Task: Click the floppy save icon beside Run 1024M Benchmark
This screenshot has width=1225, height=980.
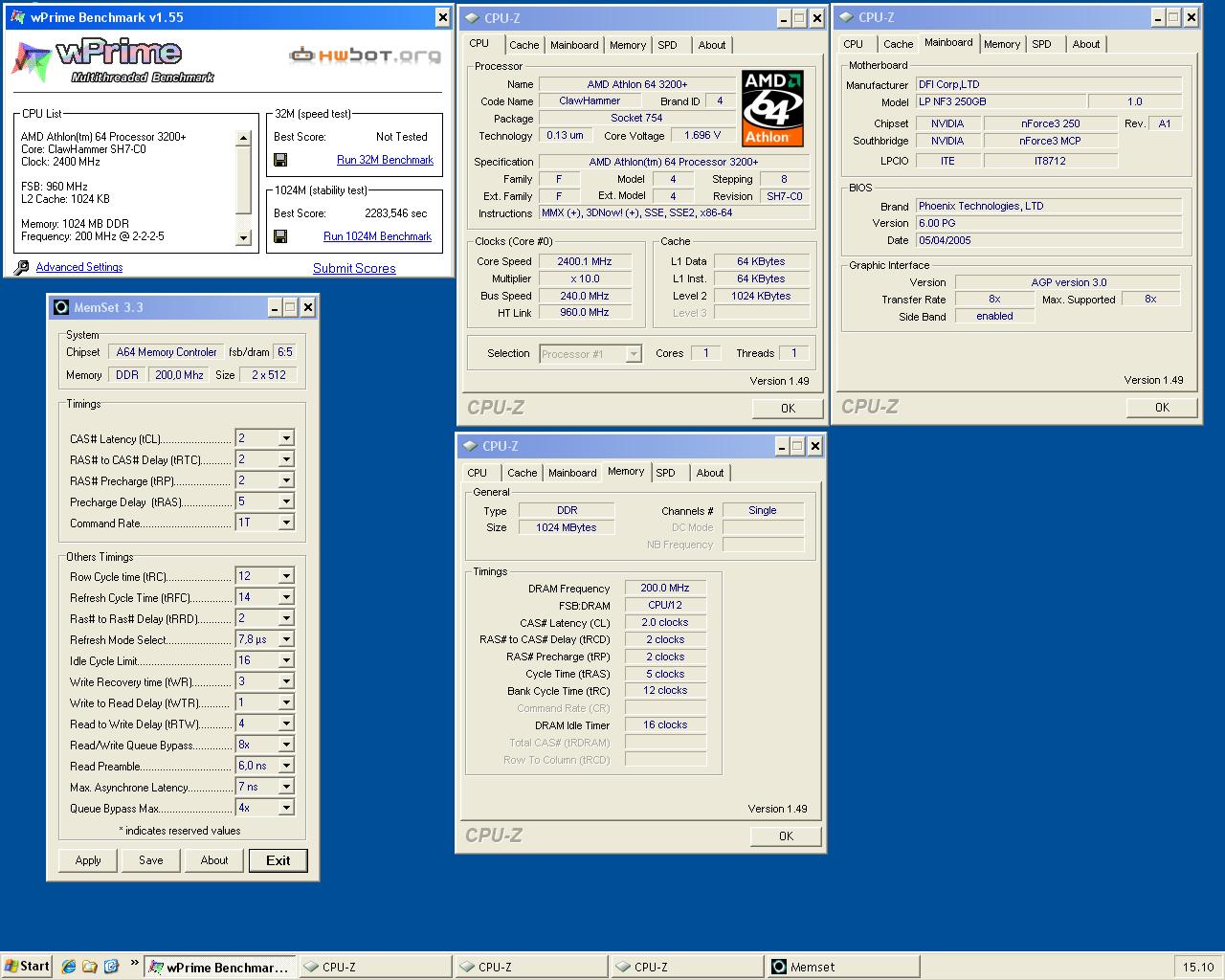Action: pos(280,236)
